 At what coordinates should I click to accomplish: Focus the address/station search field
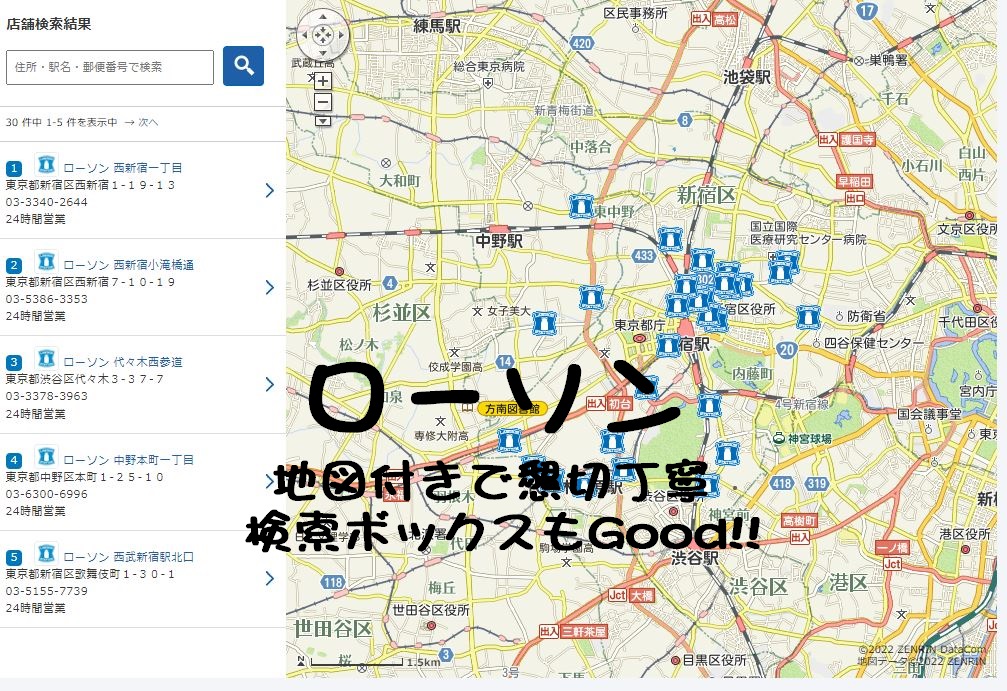click(x=110, y=67)
